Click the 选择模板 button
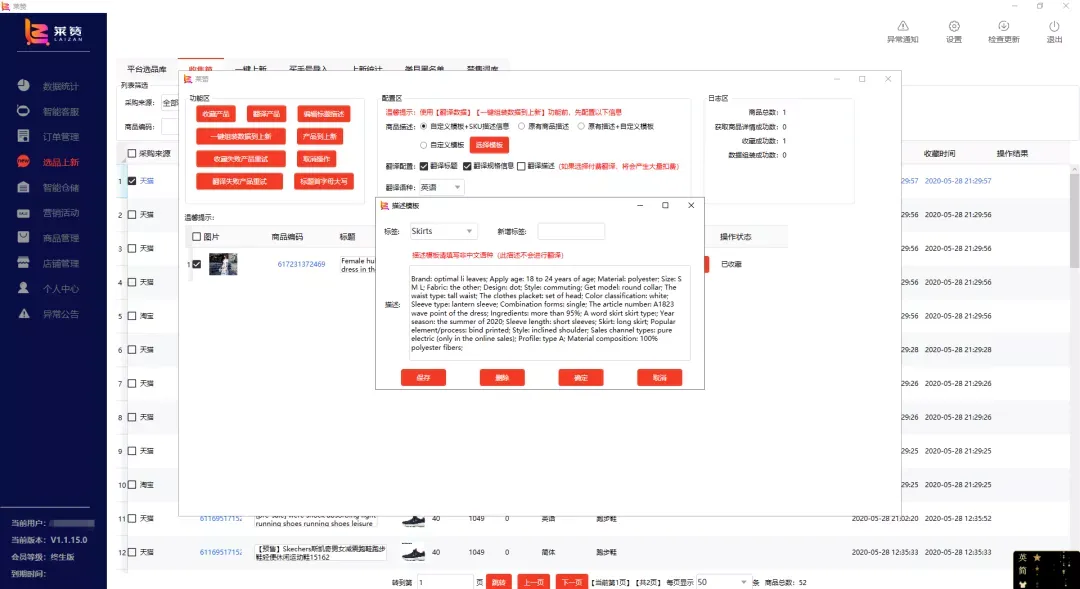 coord(489,145)
